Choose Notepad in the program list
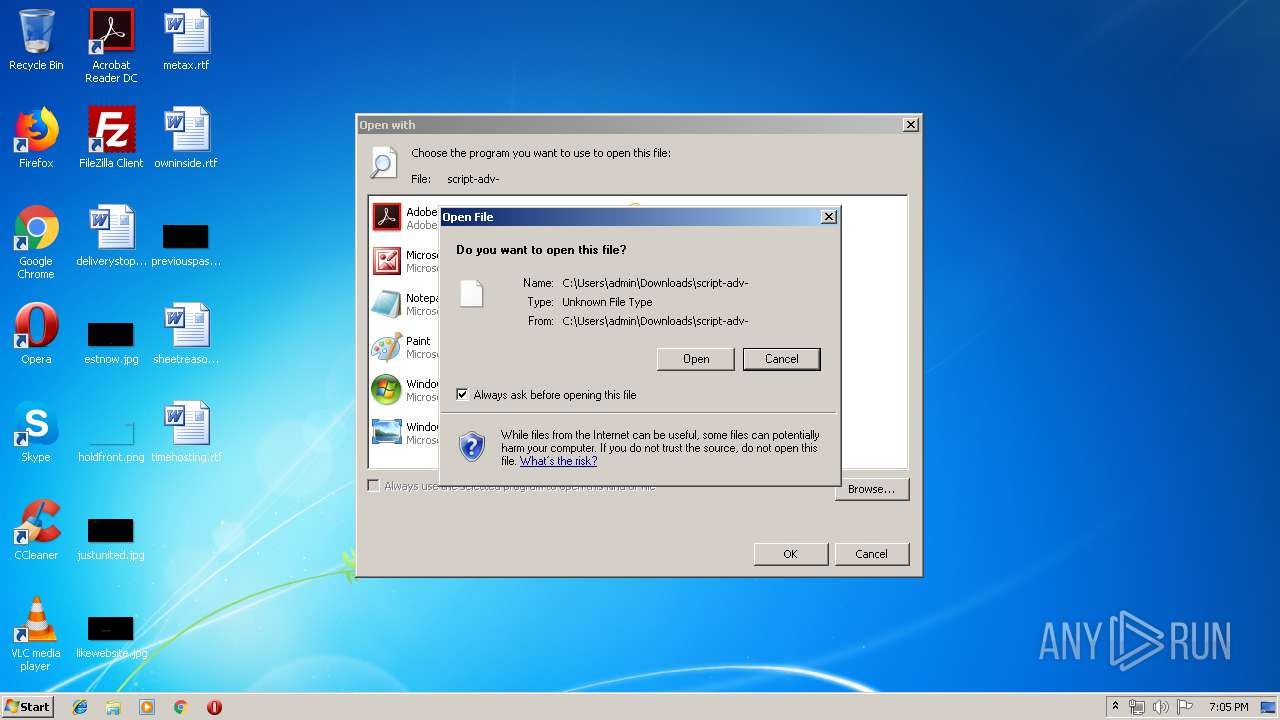The width and height of the screenshot is (1280, 720). point(404,304)
